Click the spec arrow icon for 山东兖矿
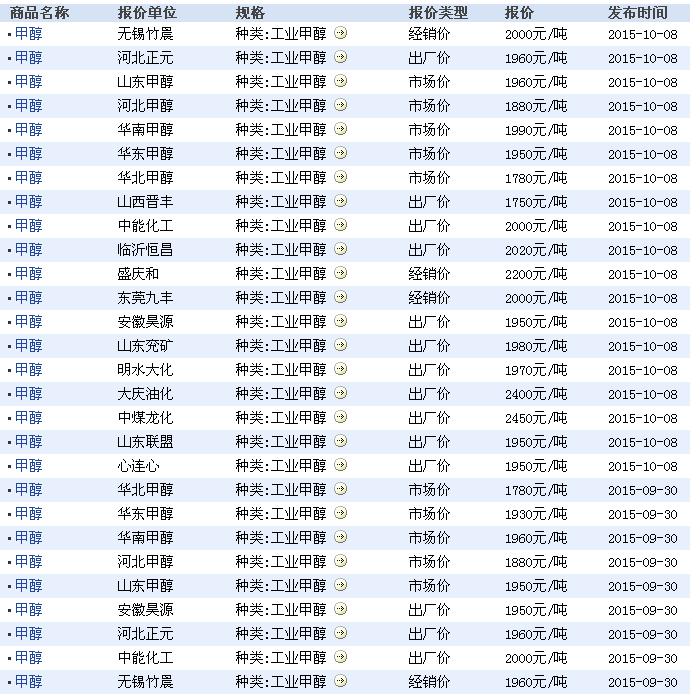This screenshot has height=695, width=694. coord(340,345)
